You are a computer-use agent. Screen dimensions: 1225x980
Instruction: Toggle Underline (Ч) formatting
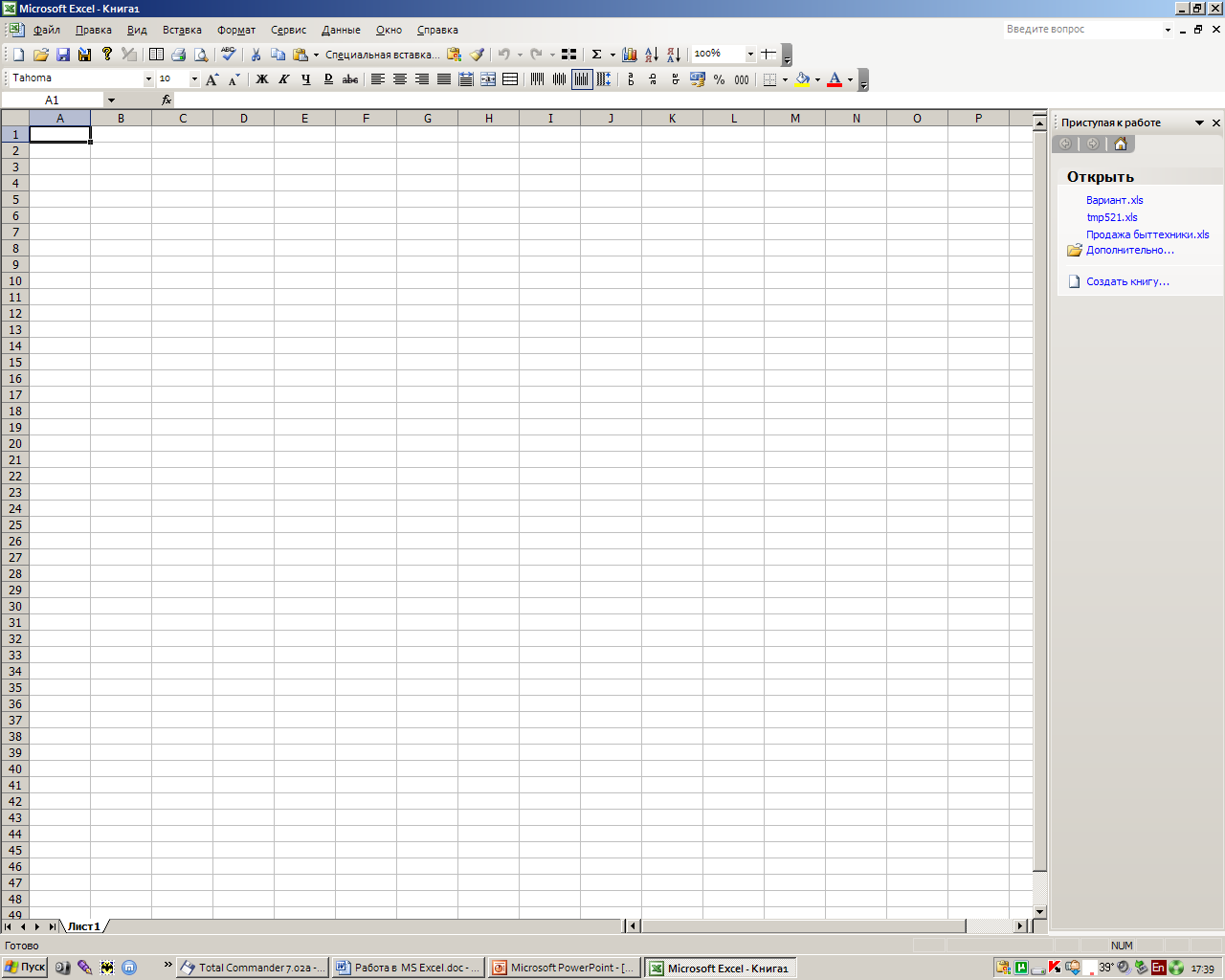[x=306, y=79]
